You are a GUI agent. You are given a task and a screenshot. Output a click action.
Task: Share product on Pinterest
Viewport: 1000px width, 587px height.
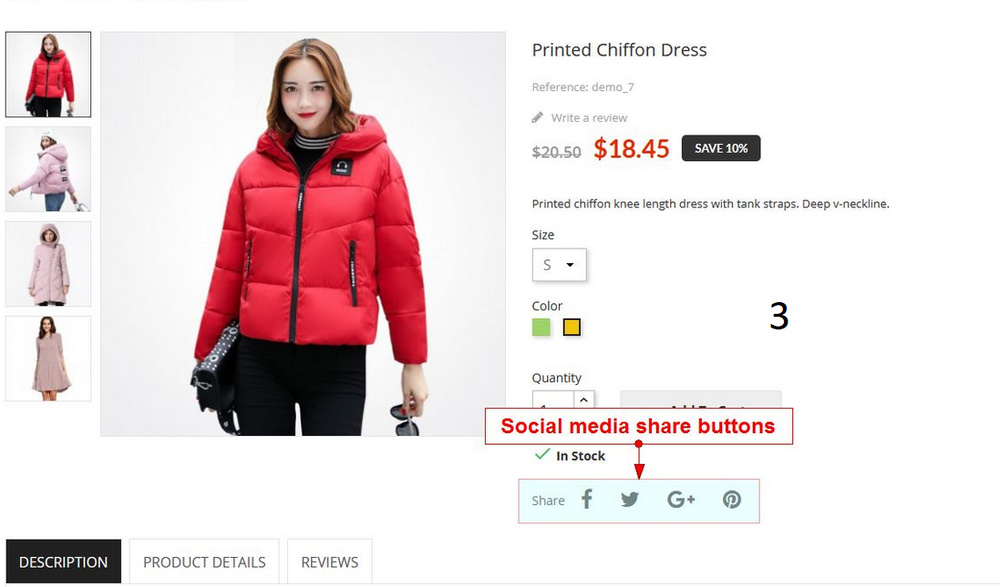coord(732,499)
